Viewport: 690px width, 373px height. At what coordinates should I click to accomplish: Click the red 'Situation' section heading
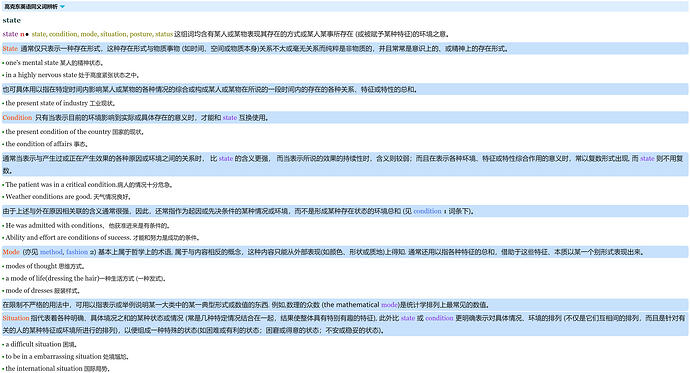[16, 318]
